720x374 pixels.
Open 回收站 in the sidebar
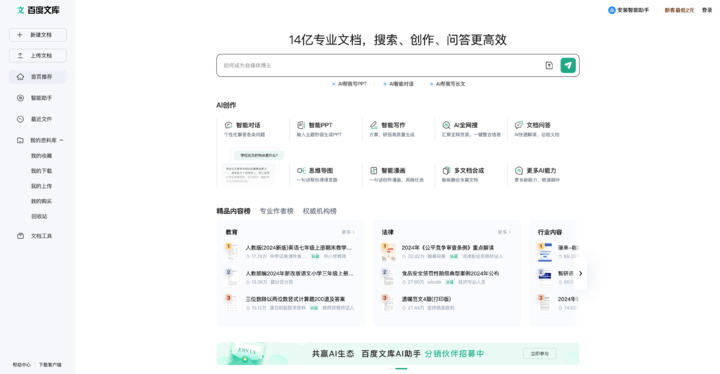(x=39, y=216)
